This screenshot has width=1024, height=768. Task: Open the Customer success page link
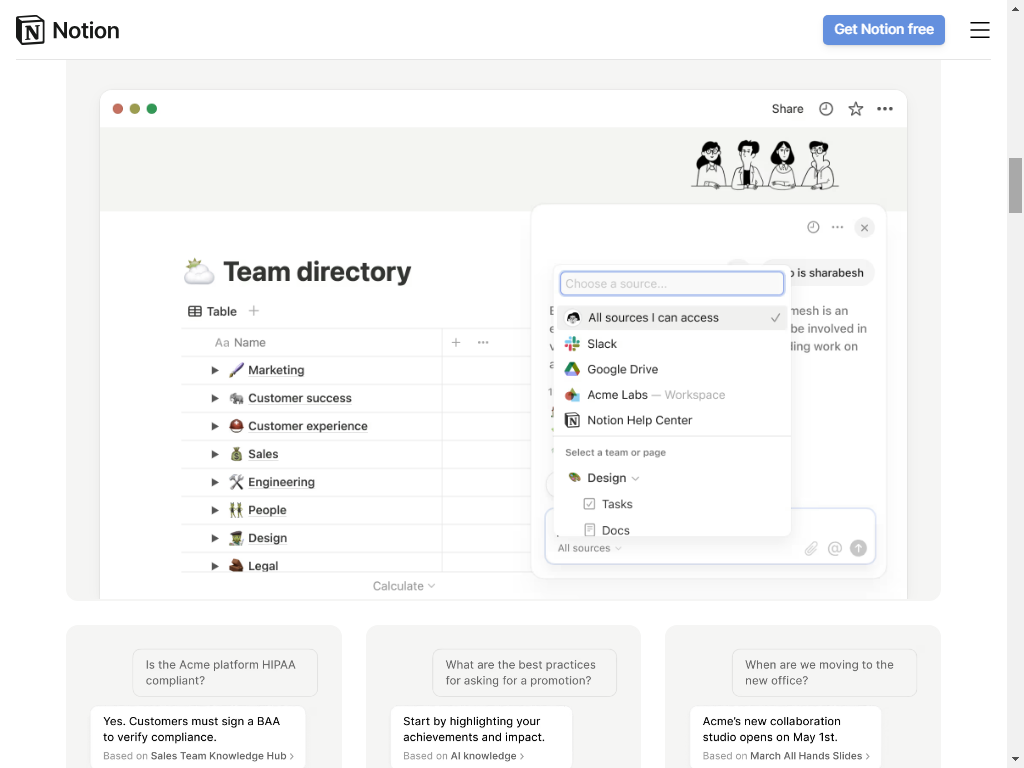click(x=300, y=398)
